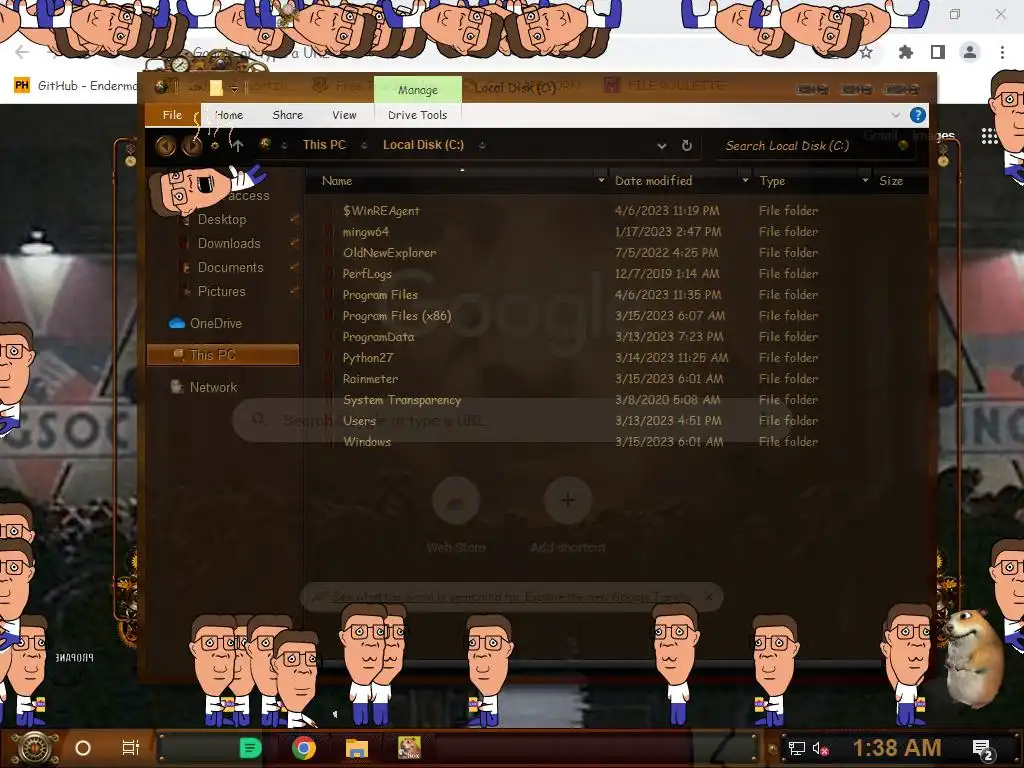This screenshot has height=768, width=1024.
Task: Select Pictures in the navigation pane
Action: pos(221,291)
